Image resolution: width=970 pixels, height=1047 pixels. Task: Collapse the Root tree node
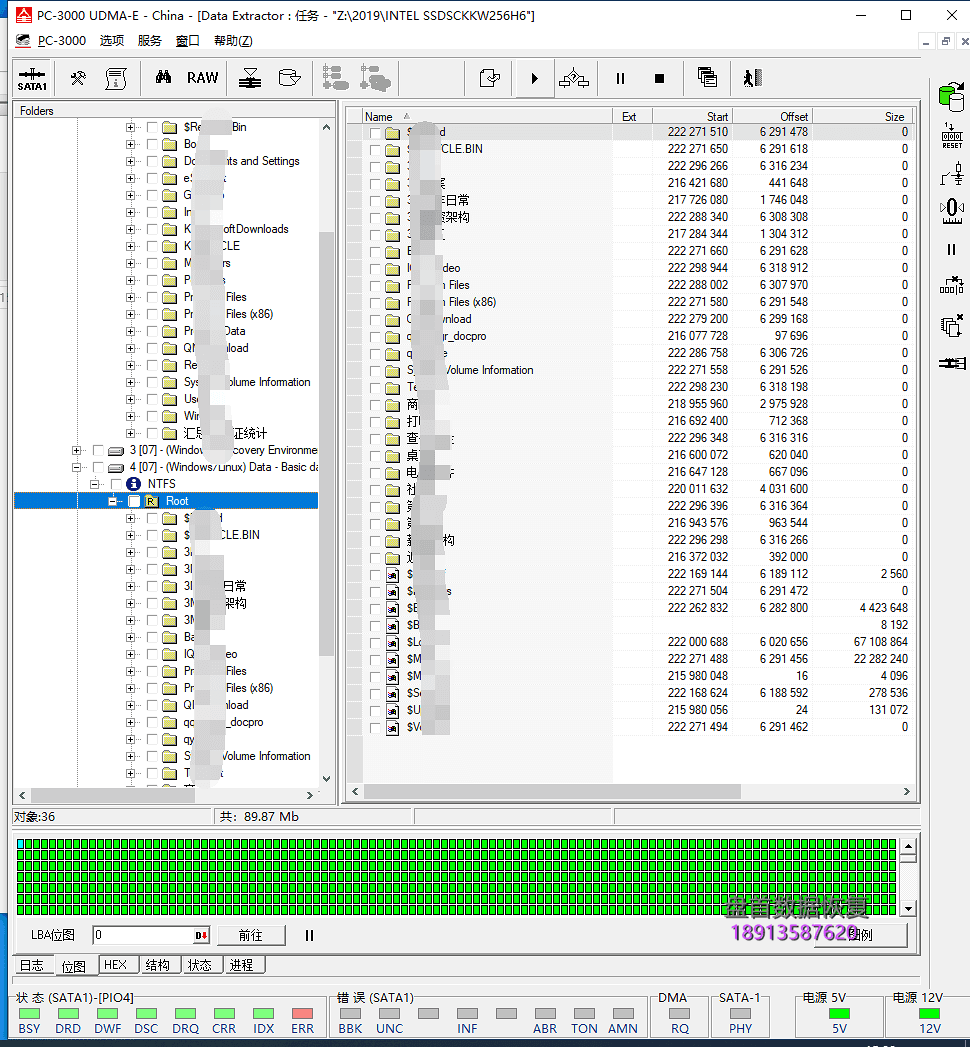click(x=112, y=501)
